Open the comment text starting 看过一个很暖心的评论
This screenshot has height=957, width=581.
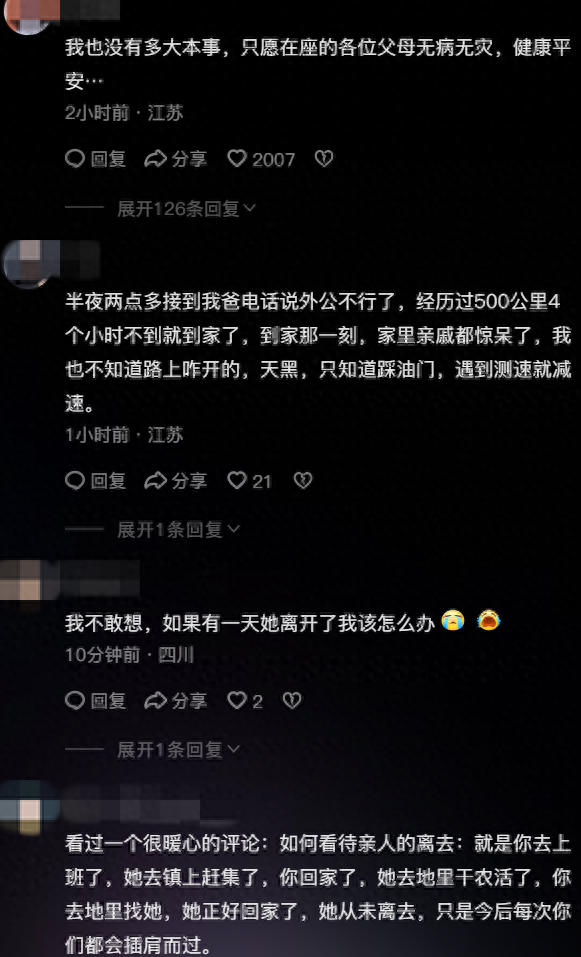318,896
